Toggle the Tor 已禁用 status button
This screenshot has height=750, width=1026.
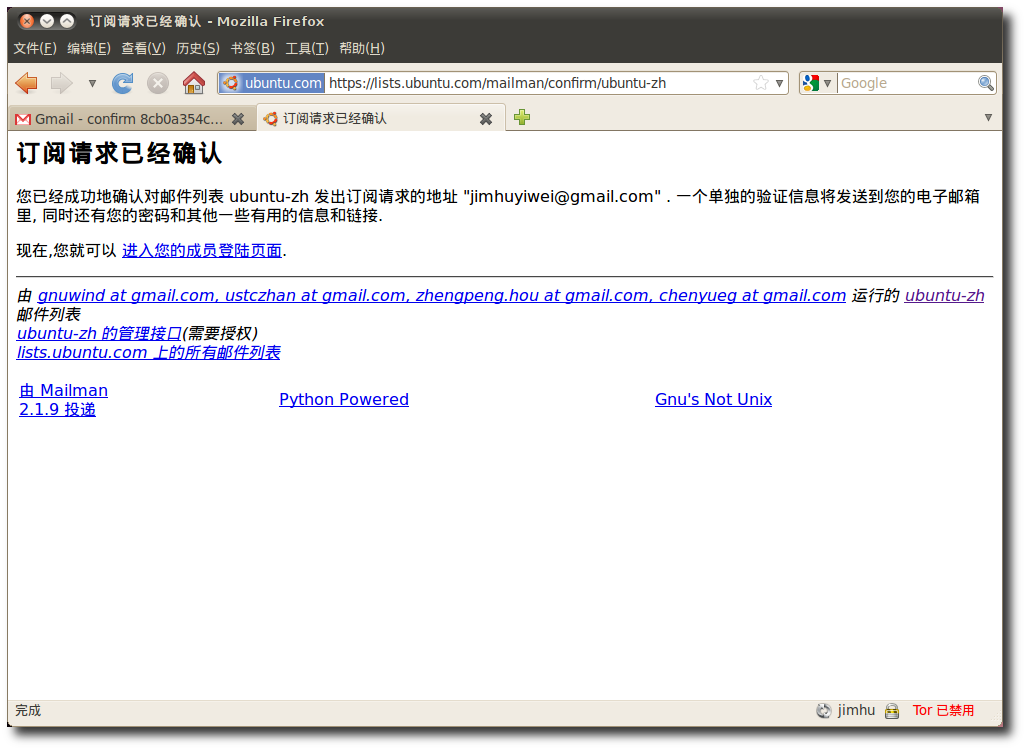tap(943, 711)
